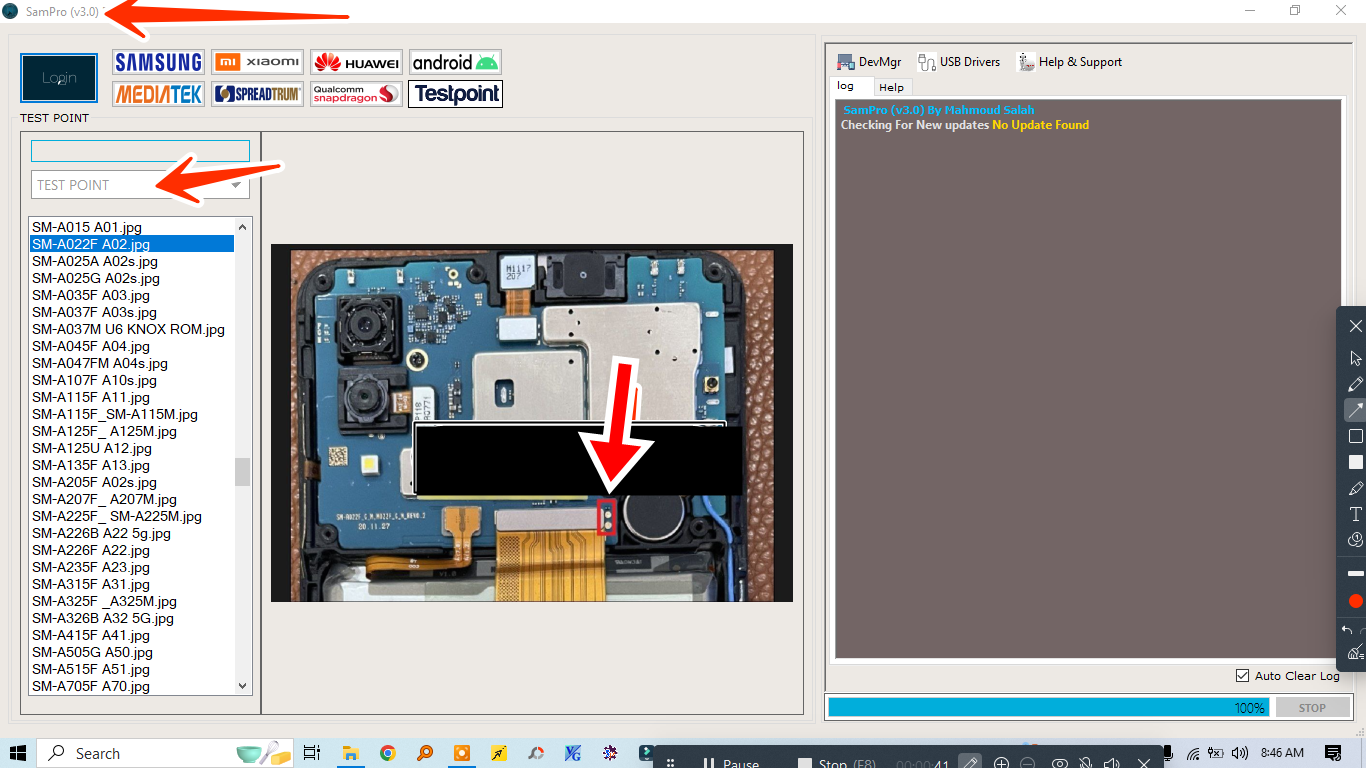
Task: Click the file list scroll up arrow
Action: coord(242,225)
